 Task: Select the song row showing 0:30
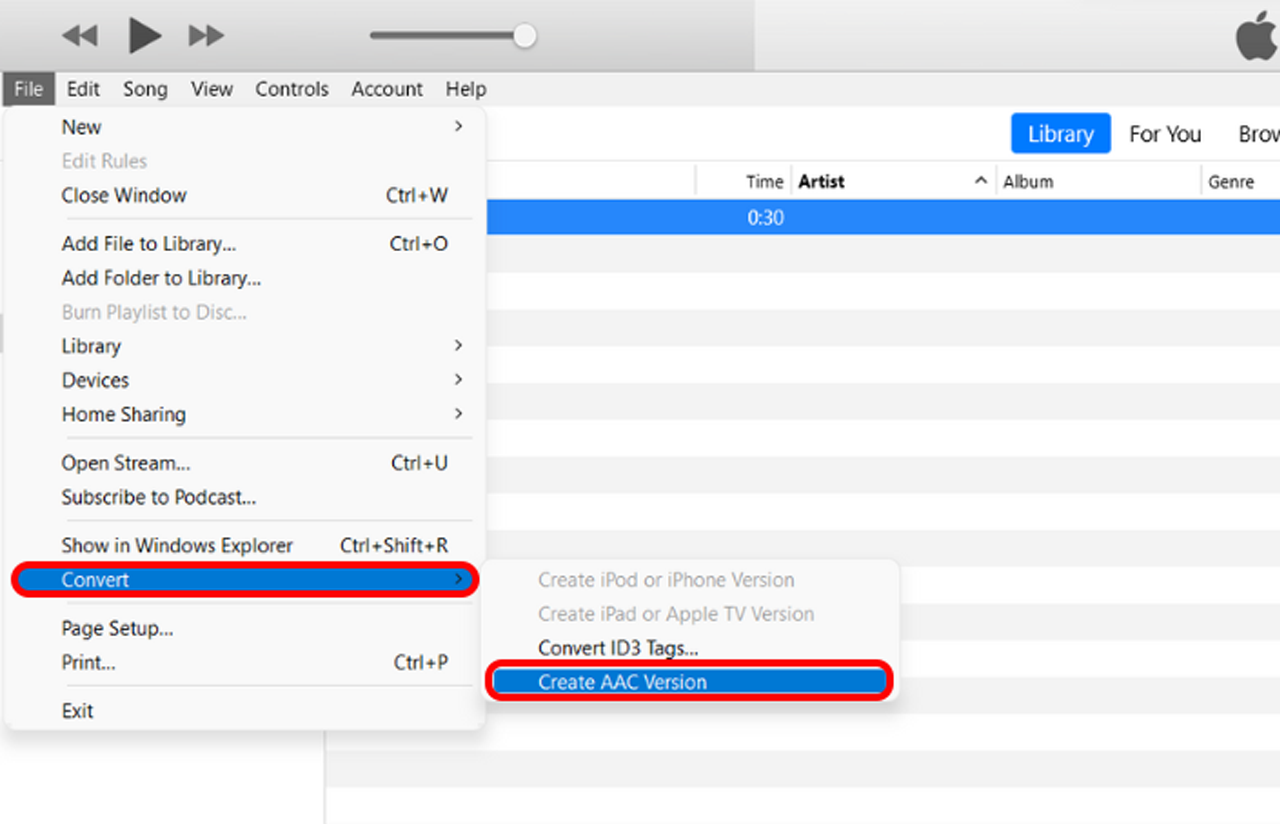(x=883, y=217)
